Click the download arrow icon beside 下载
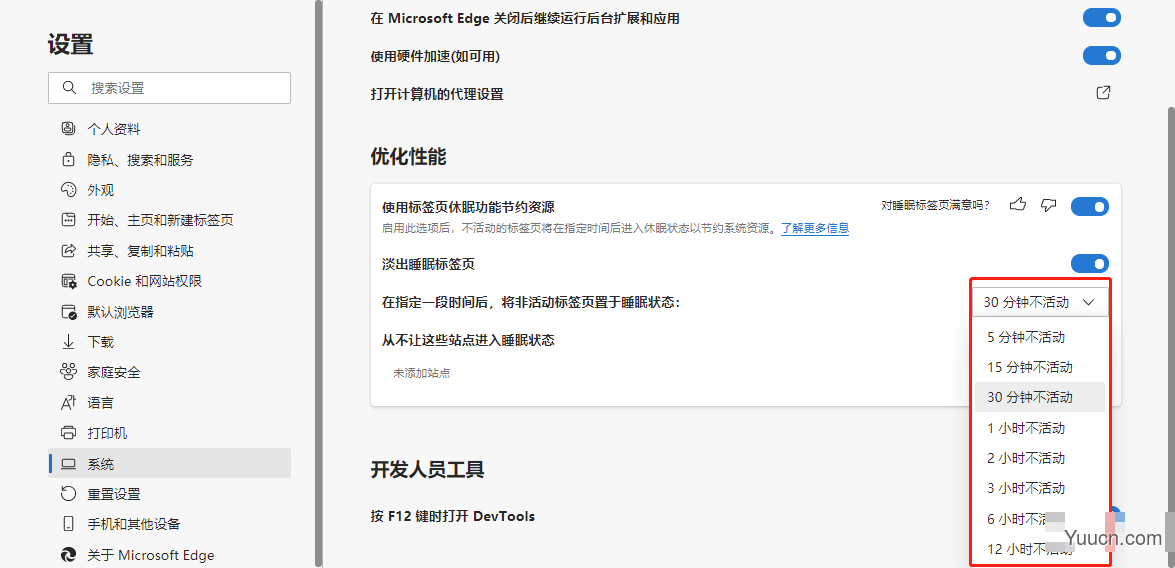Viewport: 1175px width, 568px height. click(x=68, y=342)
